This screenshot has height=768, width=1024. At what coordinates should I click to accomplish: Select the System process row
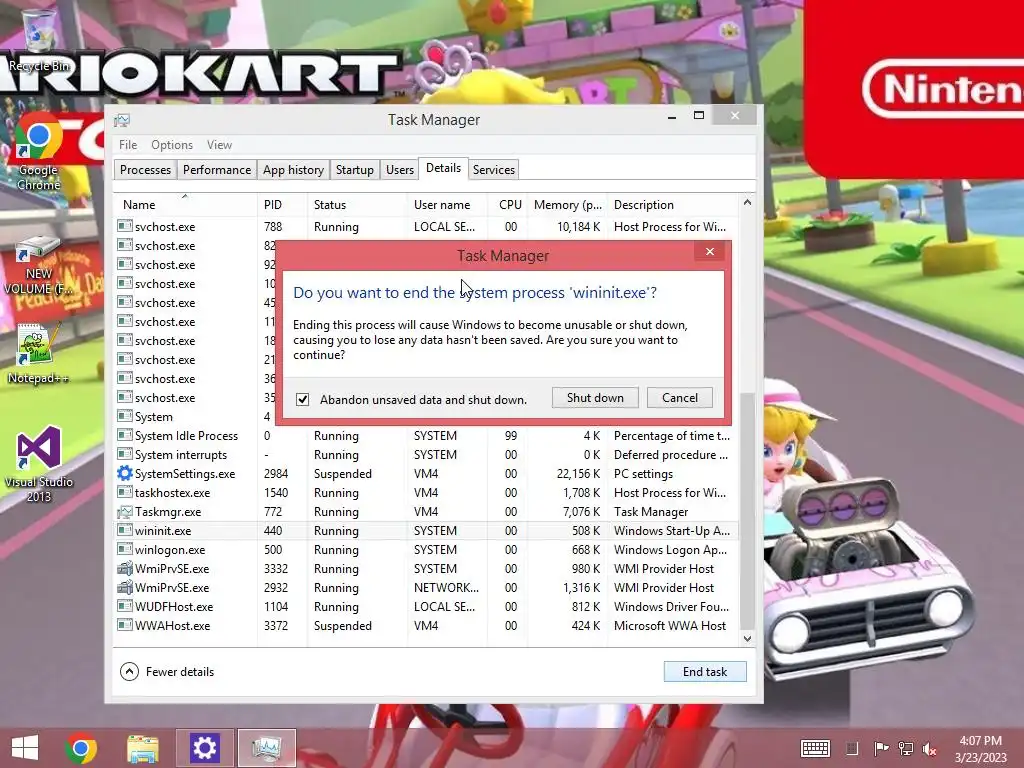click(x=195, y=417)
